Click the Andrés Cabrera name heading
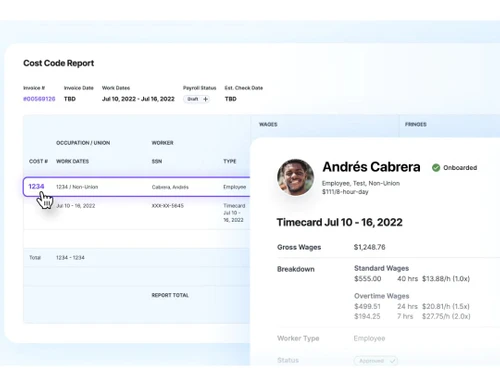This screenshot has height=375, width=500. 371,167
